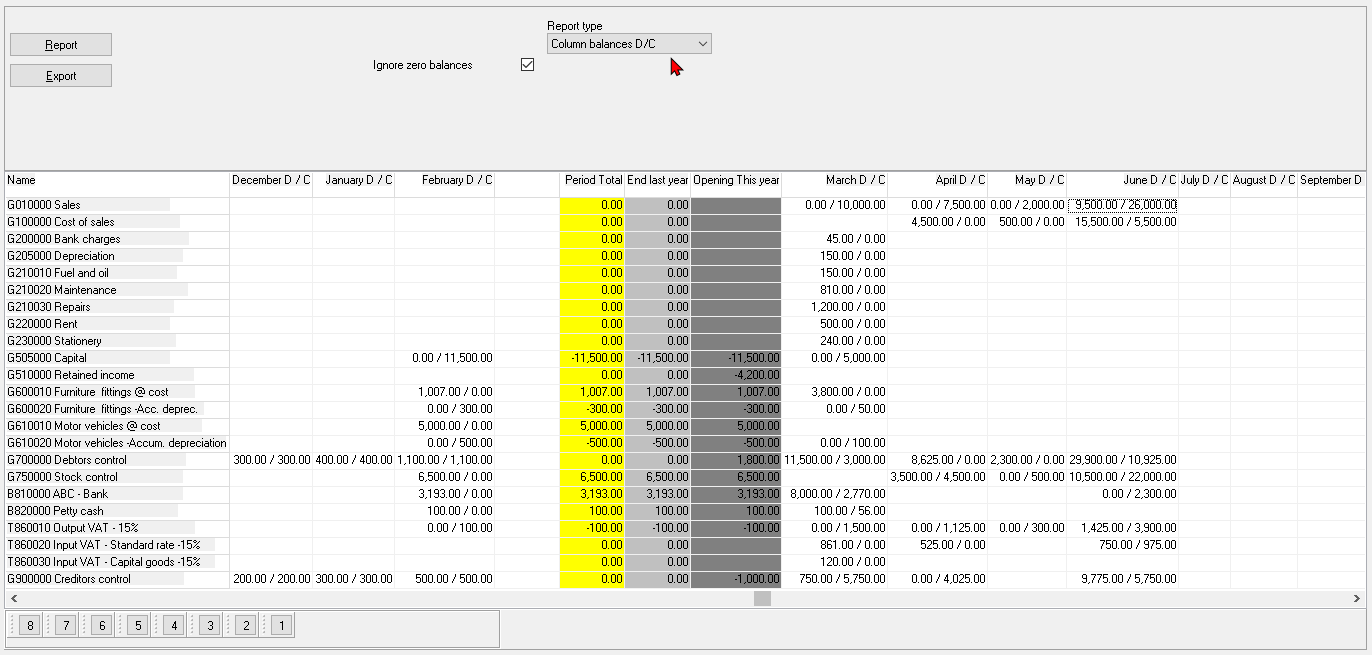Click the horizontal scrollbar thumb
Image resolution: width=1372 pixels, height=655 pixels.
tap(762, 598)
